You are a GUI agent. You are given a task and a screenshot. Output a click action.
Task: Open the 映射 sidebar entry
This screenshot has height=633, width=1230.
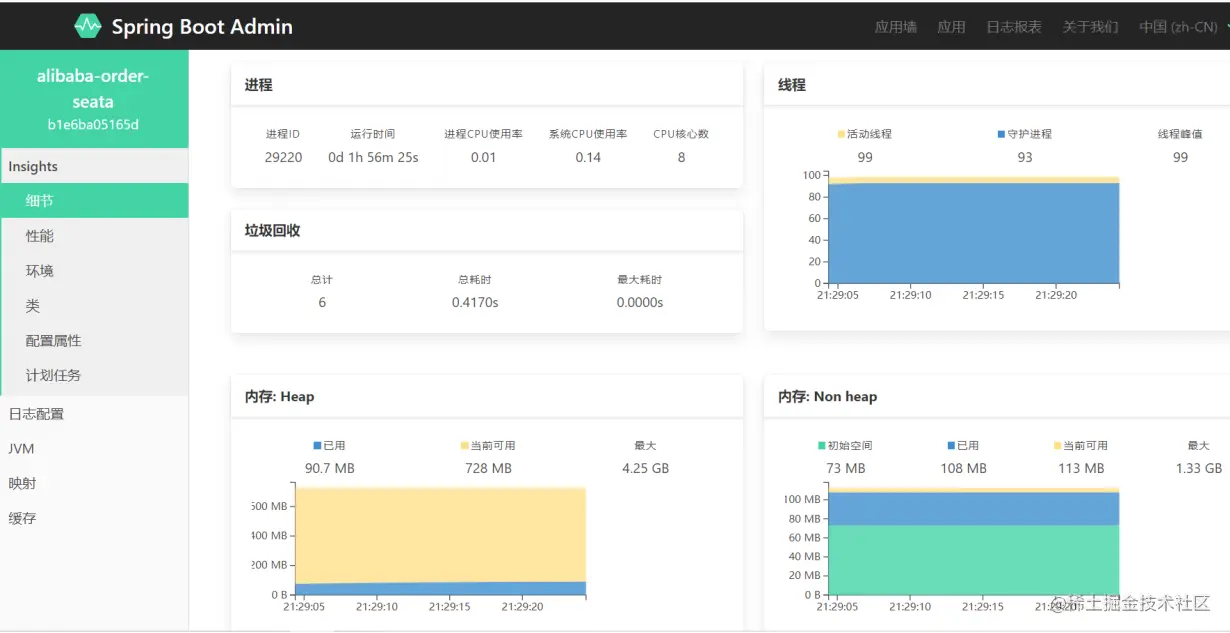coord(94,483)
